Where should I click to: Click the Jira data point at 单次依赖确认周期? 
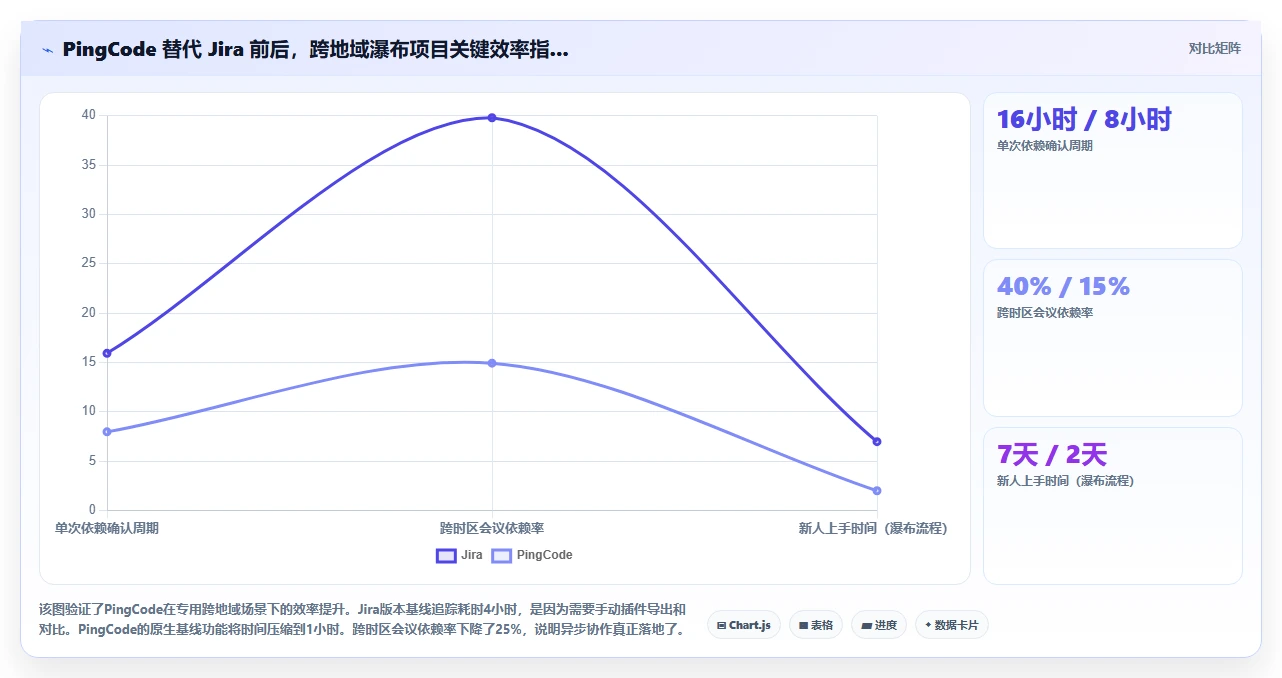(107, 353)
